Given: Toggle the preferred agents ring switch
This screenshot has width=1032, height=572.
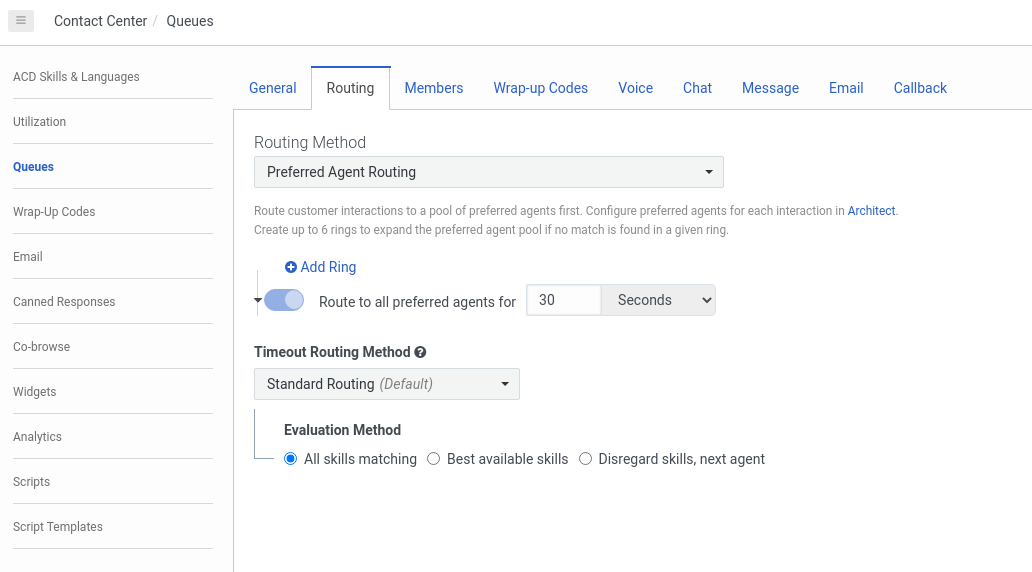Looking at the screenshot, I should pos(284,300).
